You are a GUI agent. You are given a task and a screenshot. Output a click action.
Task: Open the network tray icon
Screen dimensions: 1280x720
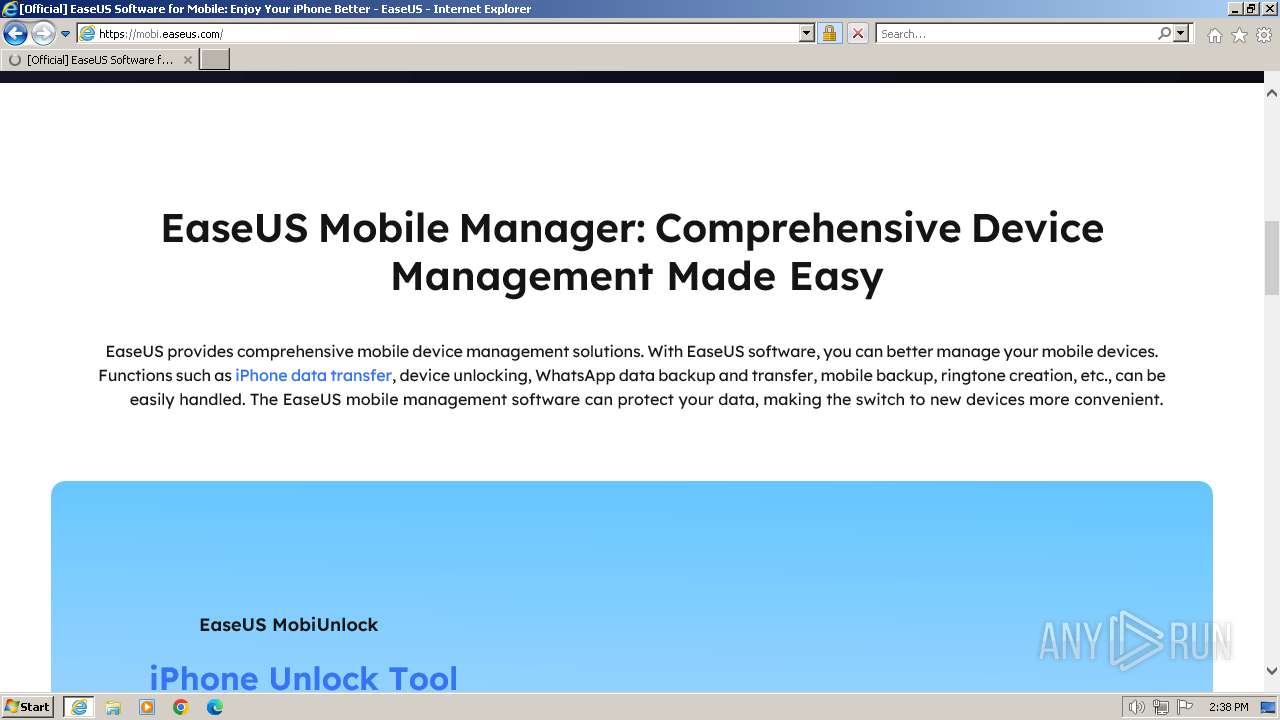(1160, 707)
